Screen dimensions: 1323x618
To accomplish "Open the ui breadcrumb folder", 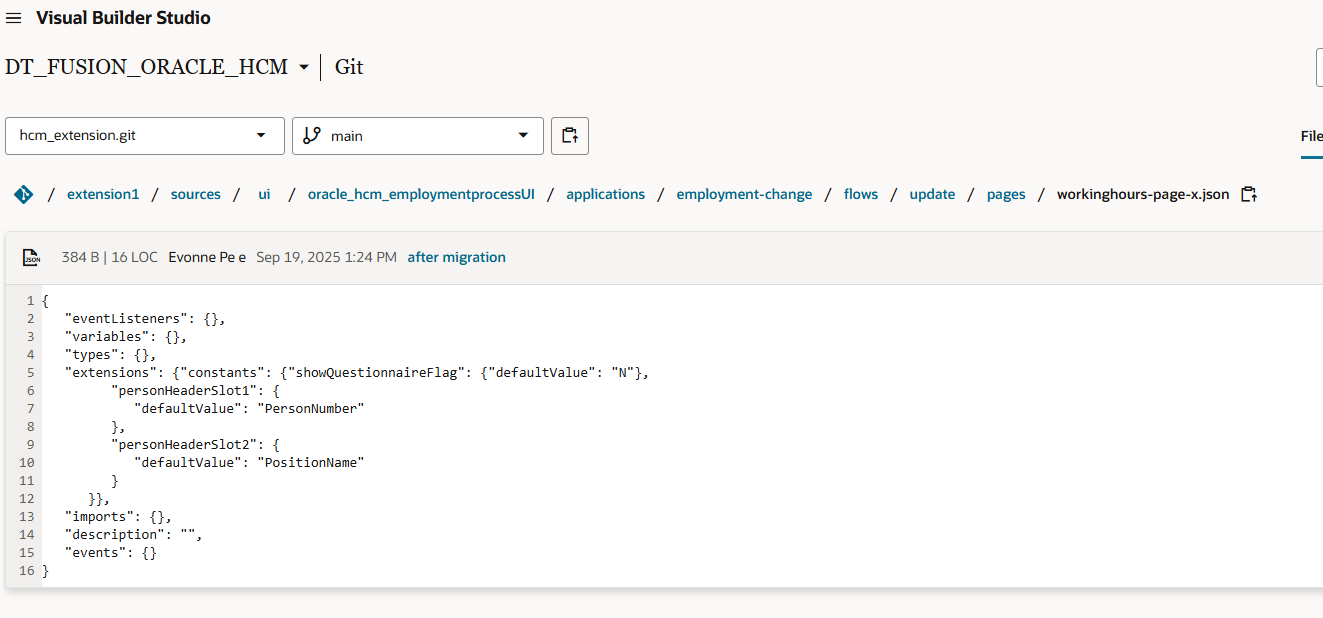I will coord(264,194).
